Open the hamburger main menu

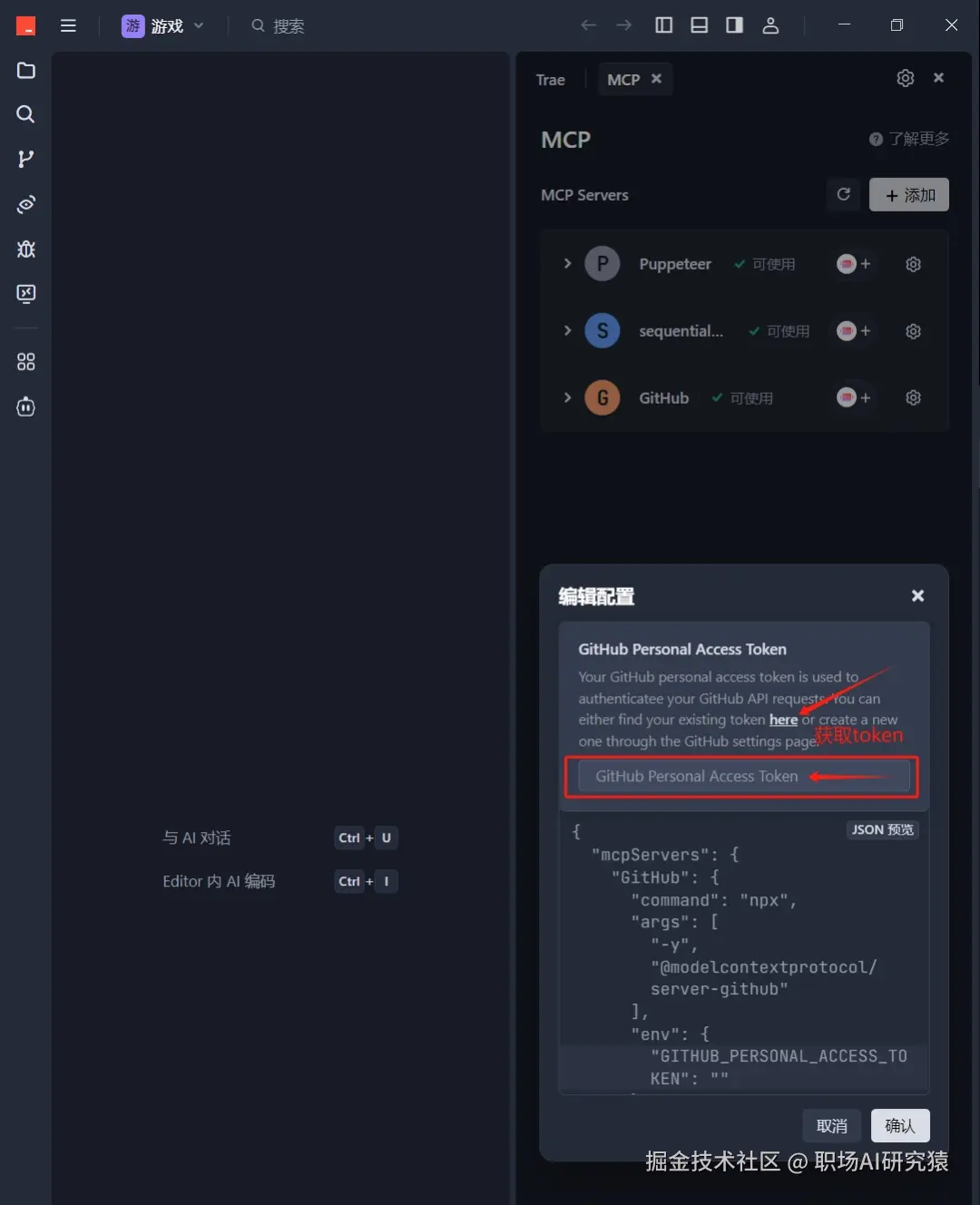68,25
